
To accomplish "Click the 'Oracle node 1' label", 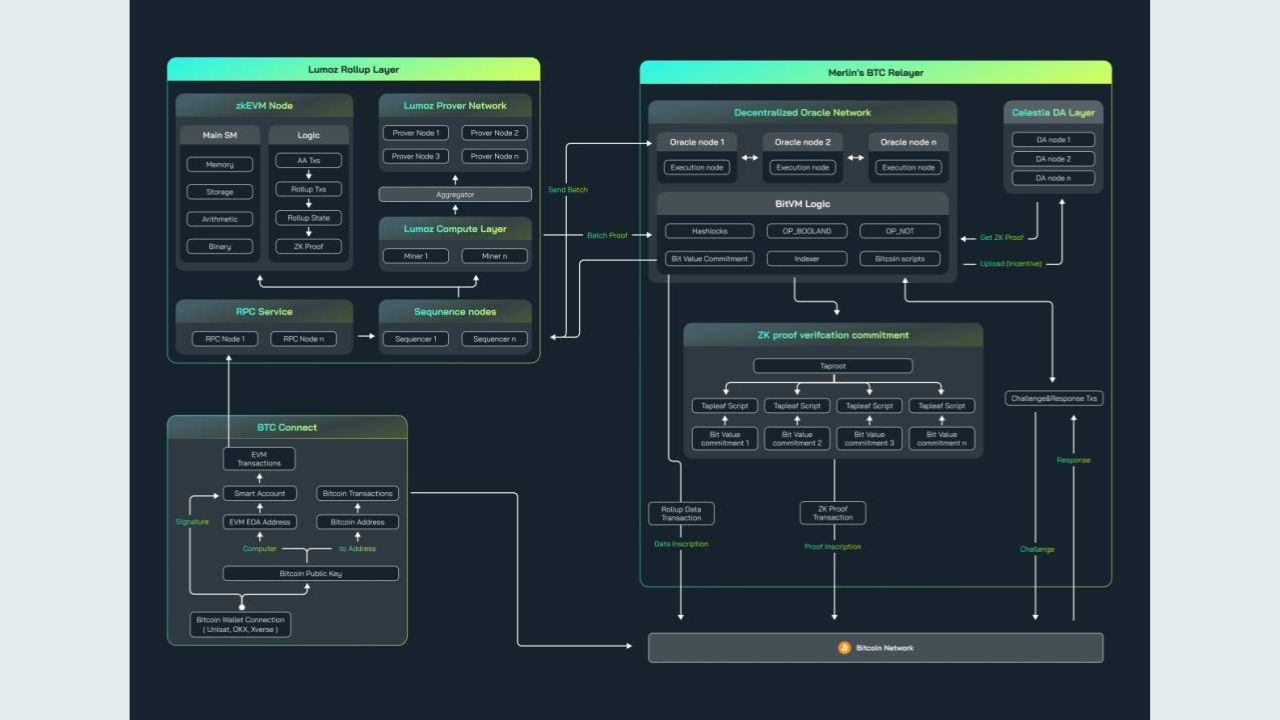I will coord(697,142).
